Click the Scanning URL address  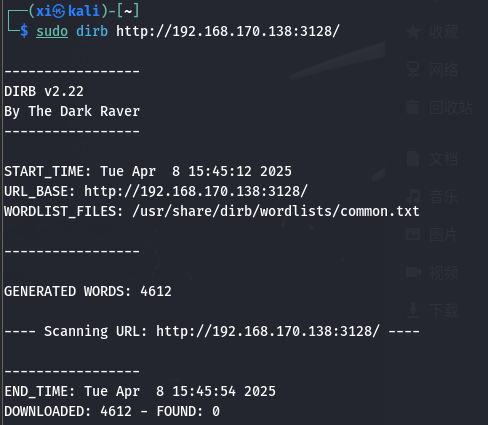268,331
